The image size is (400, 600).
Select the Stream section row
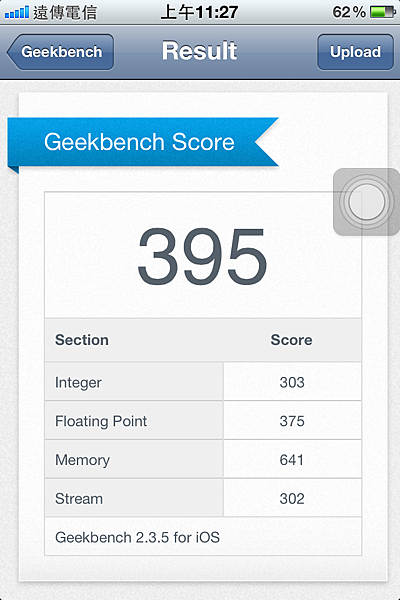click(203, 498)
